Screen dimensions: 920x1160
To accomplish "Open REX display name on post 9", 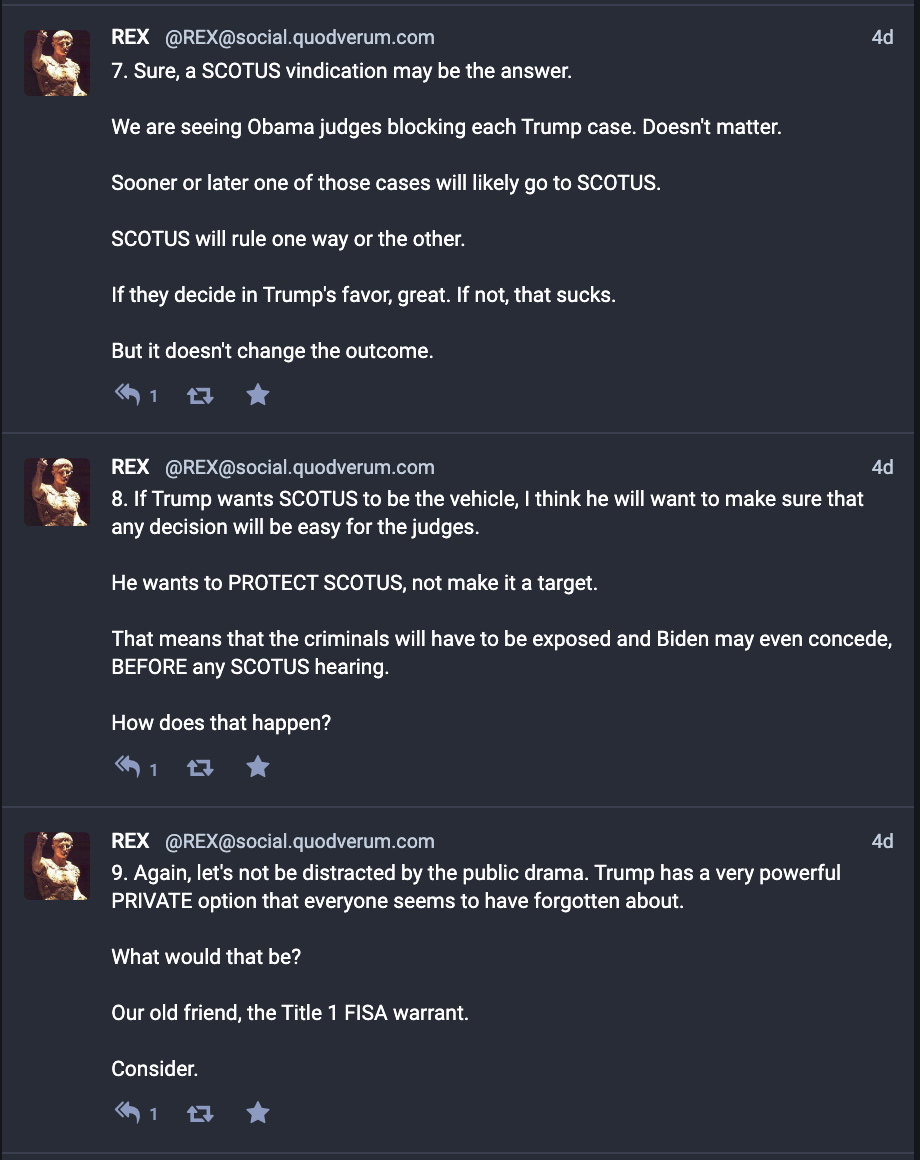I will [130, 841].
